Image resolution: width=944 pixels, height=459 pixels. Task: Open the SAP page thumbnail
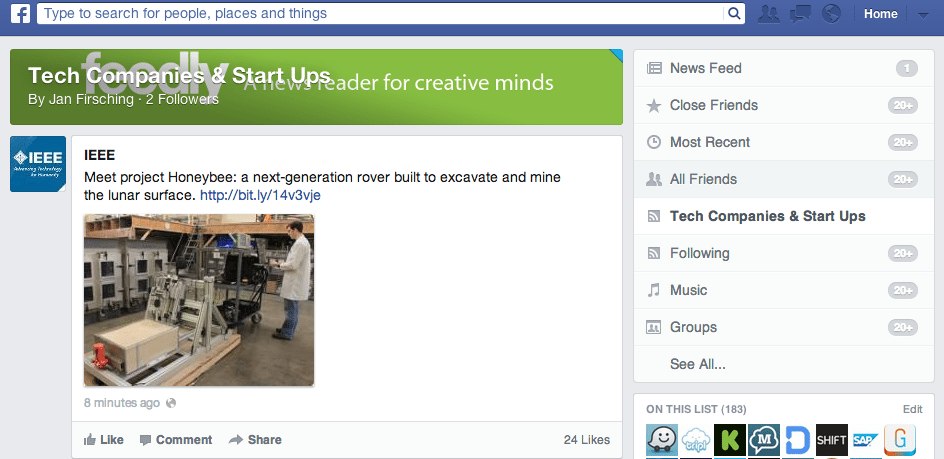866,440
